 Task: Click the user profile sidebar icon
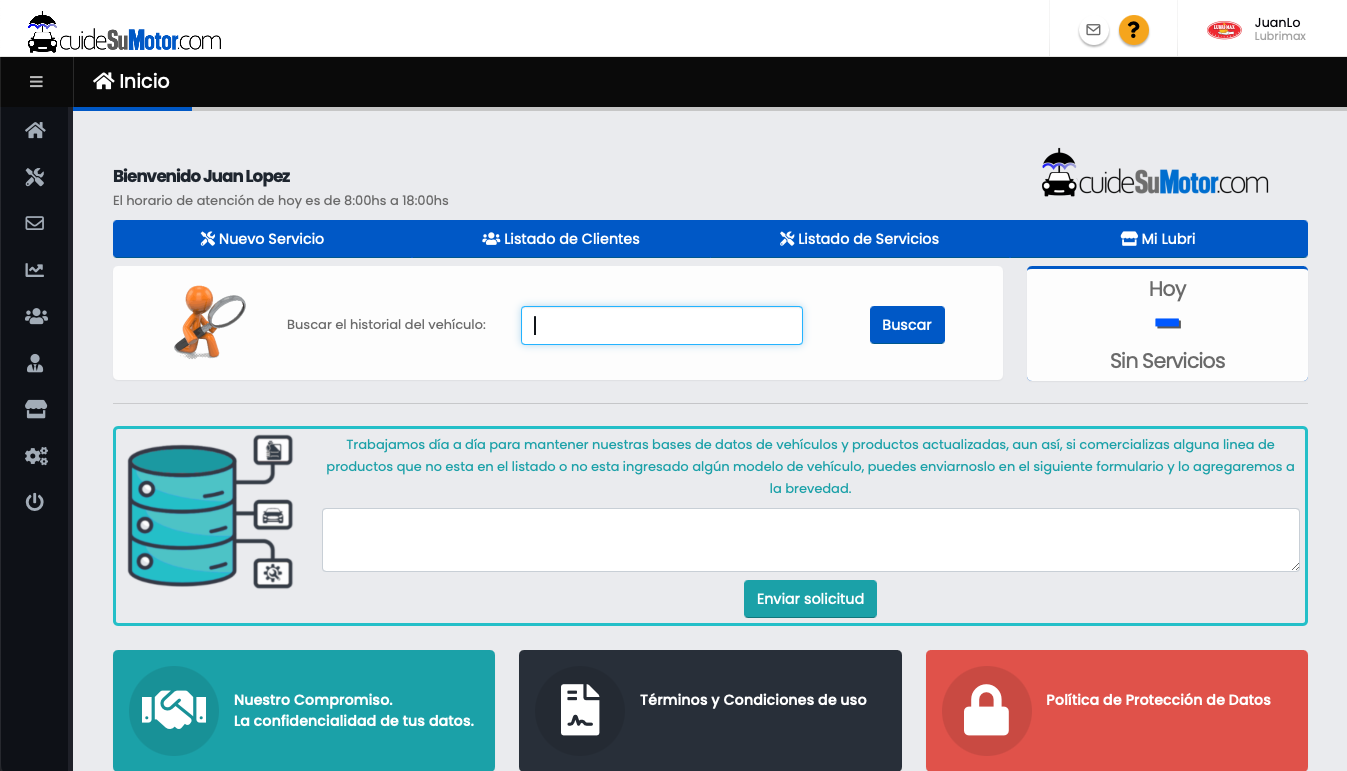[35, 363]
